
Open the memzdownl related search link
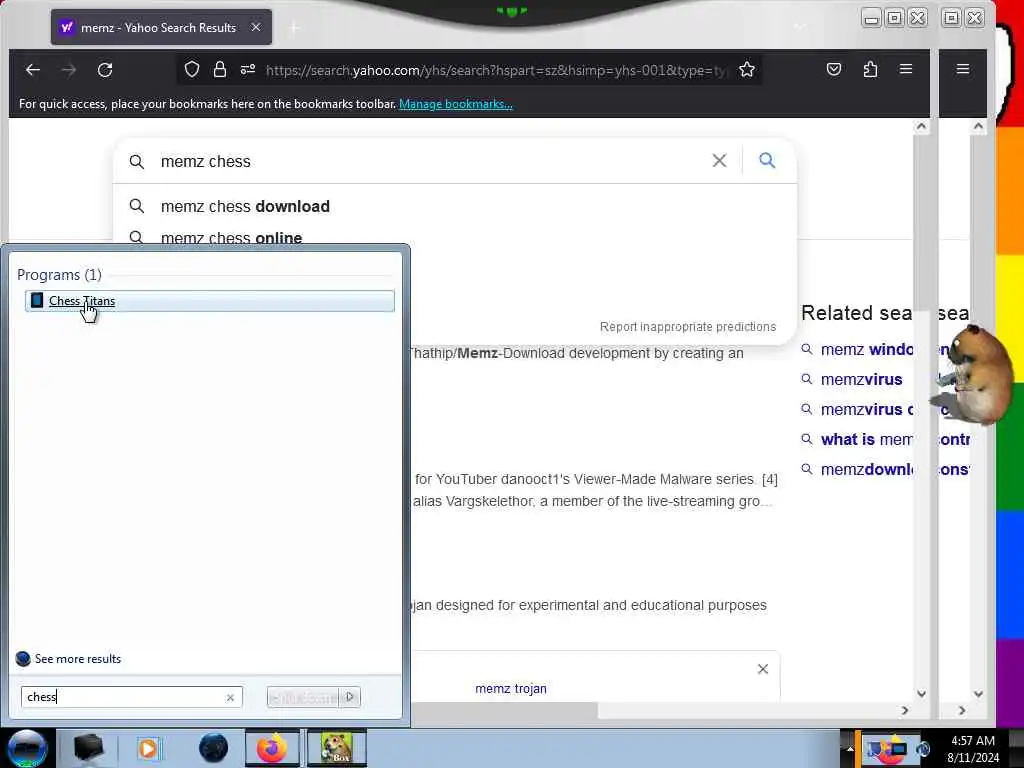(866, 470)
